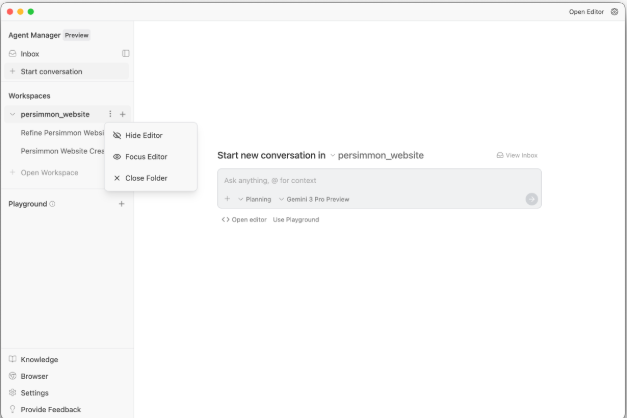Viewport: 627px width, 418px height.
Task: Click the Use Playground link
Action: coord(296,219)
